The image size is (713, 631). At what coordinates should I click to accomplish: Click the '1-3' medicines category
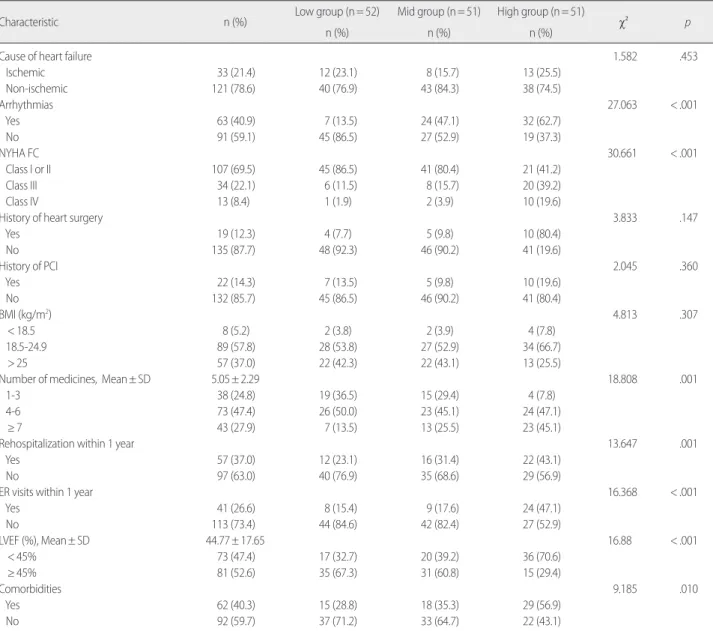pyautogui.click(x=13, y=396)
